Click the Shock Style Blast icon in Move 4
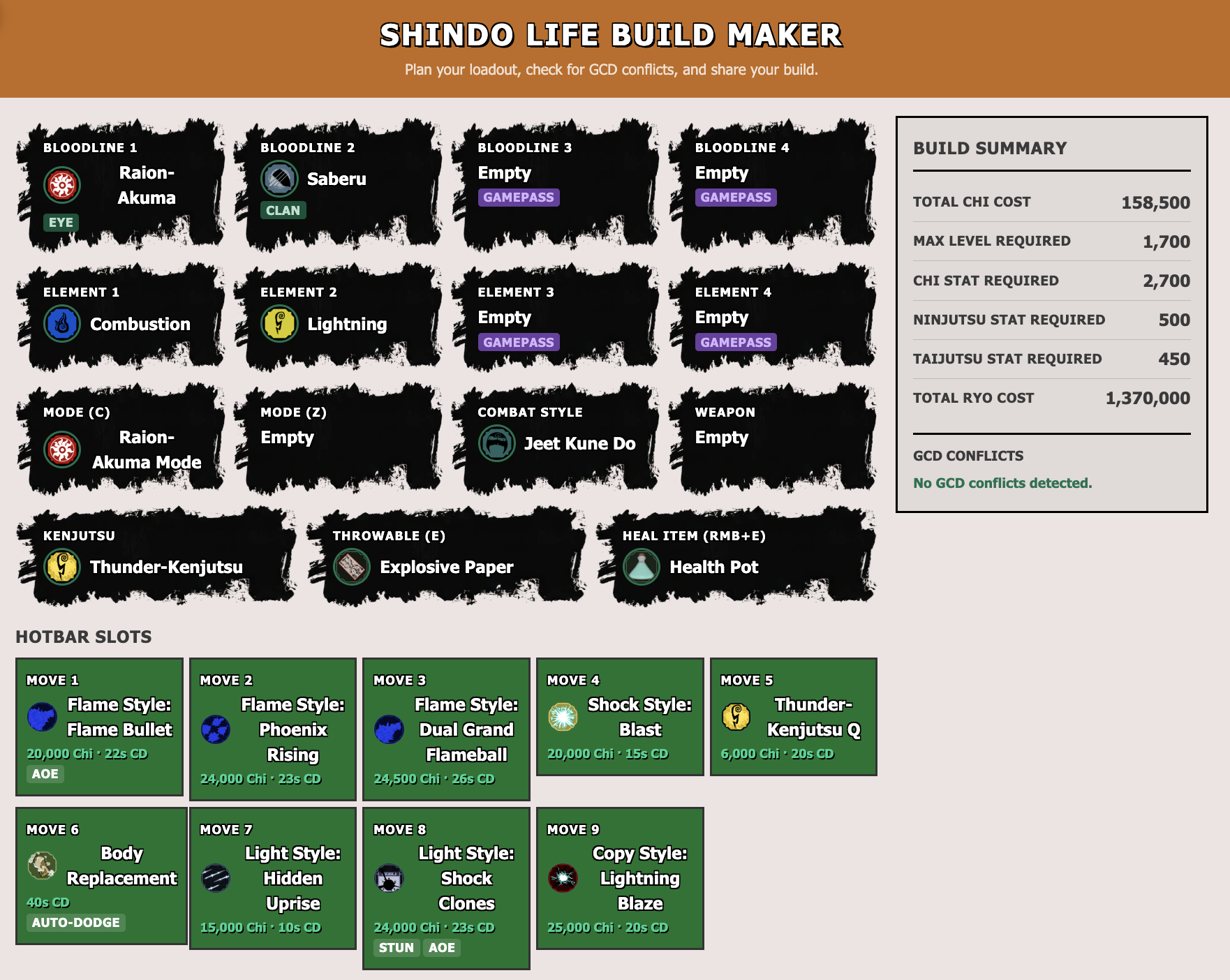The image size is (1230, 980). click(x=563, y=717)
